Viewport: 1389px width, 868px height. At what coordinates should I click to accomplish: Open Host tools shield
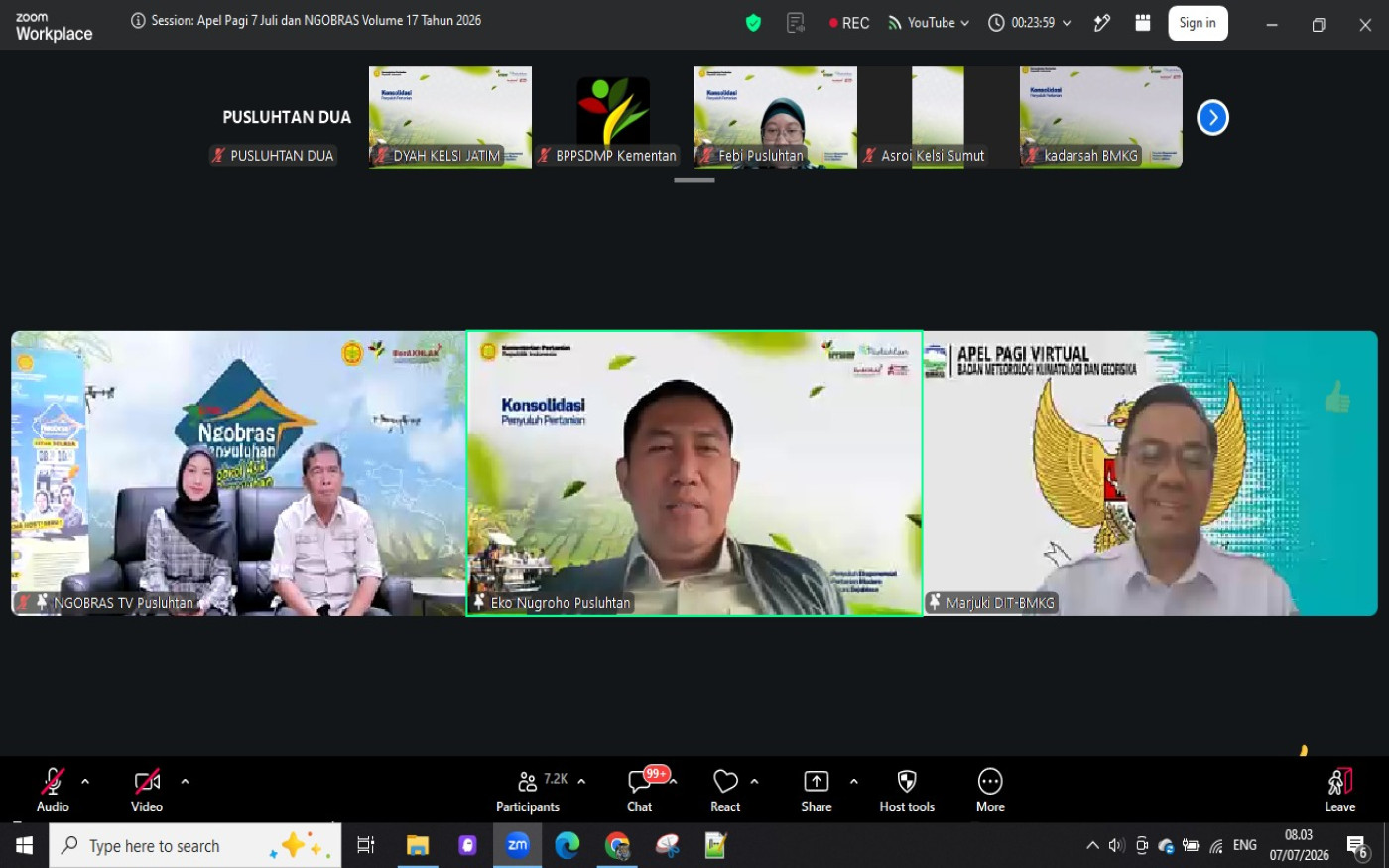pos(907,791)
